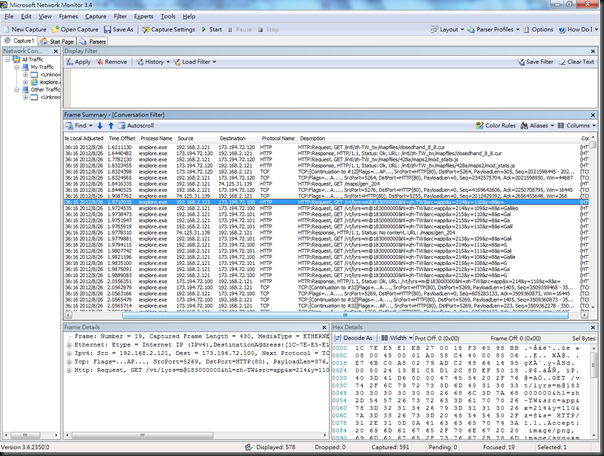Screen dimensions: 604x456
Task: Click the find previous up arrow
Action: (111, 126)
